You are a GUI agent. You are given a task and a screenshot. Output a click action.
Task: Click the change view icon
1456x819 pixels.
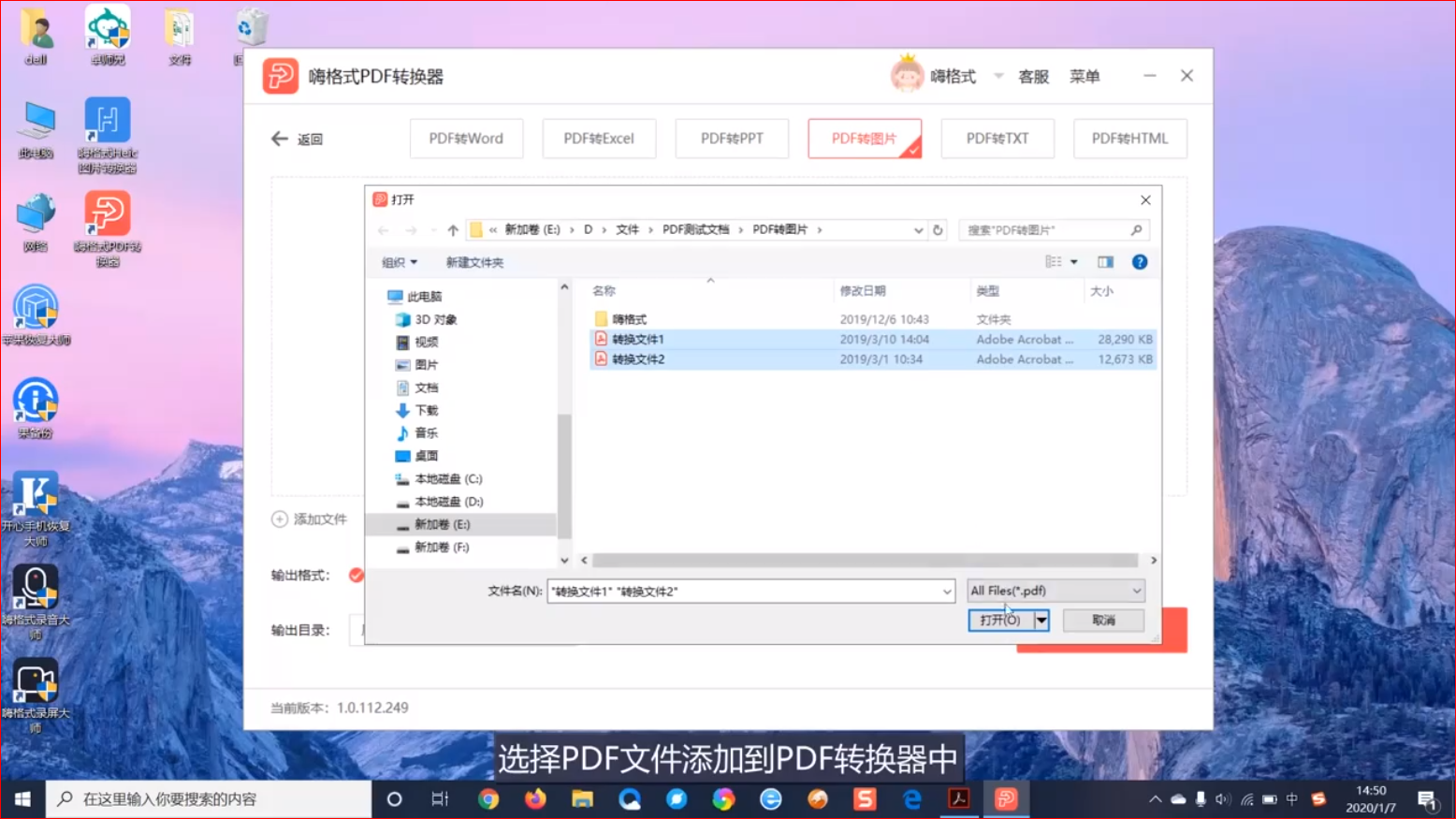(x=1054, y=262)
